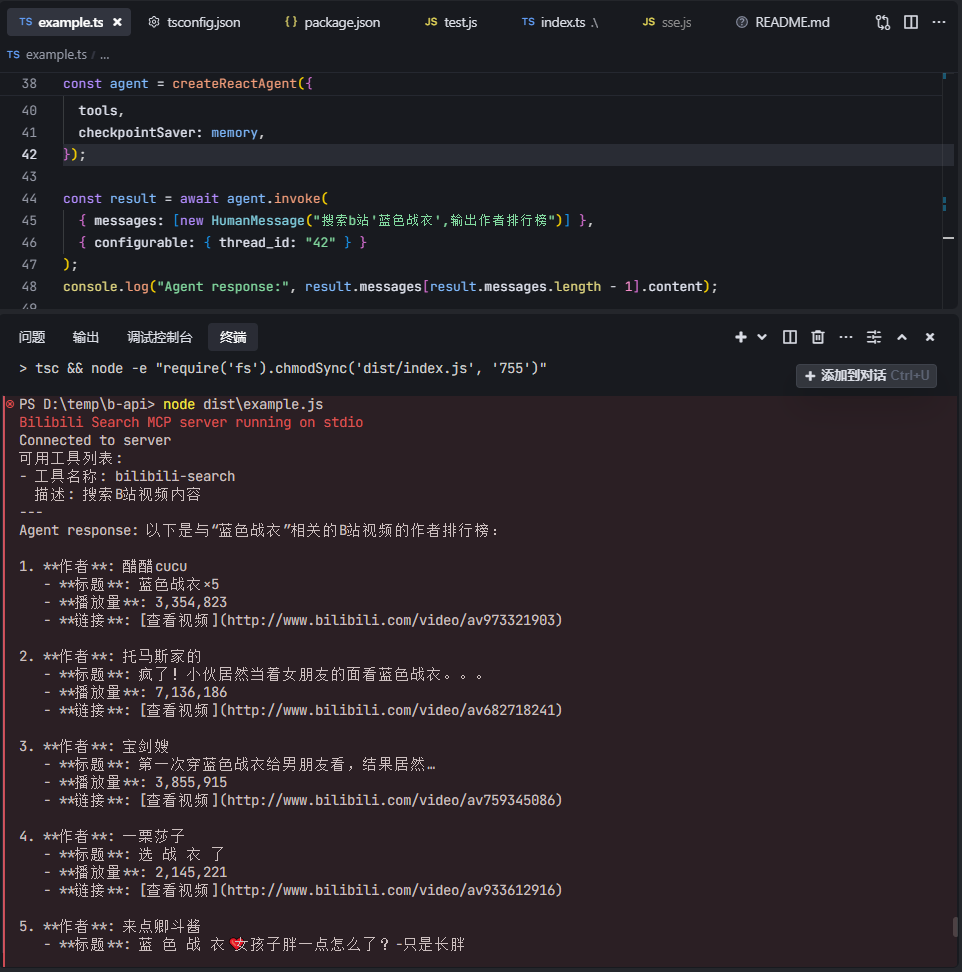Open the sse.js tab
The height and width of the screenshot is (972, 962).
667,22
